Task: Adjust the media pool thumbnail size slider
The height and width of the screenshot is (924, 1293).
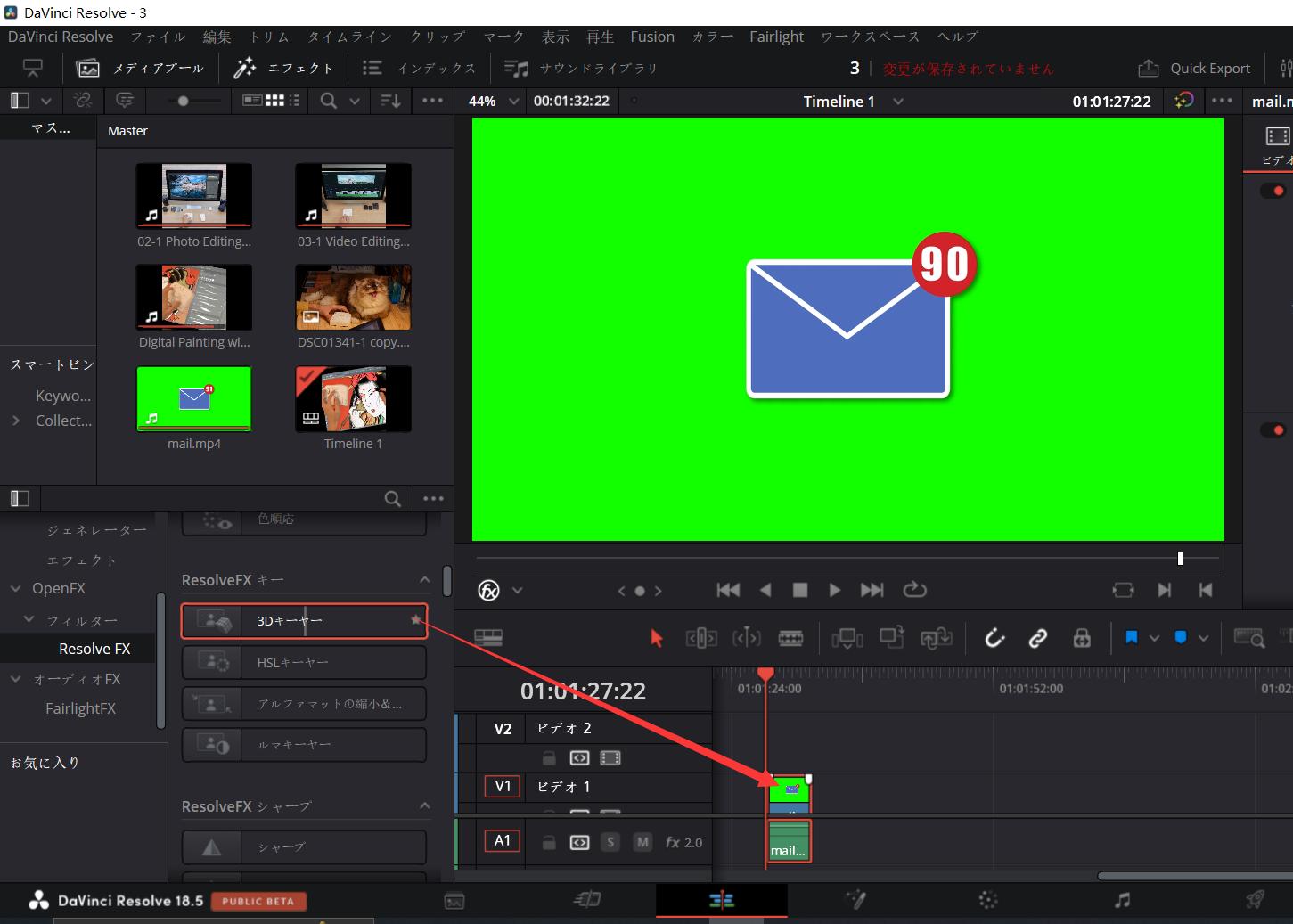Action: pyautogui.click(x=184, y=102)
